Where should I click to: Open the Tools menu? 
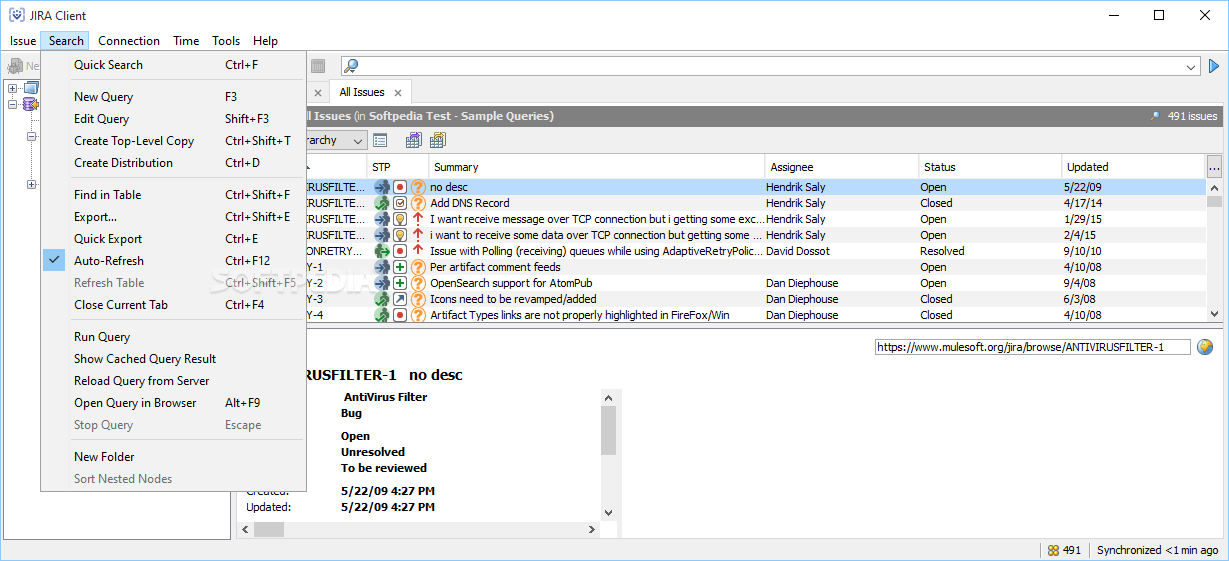[x=226, y=41]
